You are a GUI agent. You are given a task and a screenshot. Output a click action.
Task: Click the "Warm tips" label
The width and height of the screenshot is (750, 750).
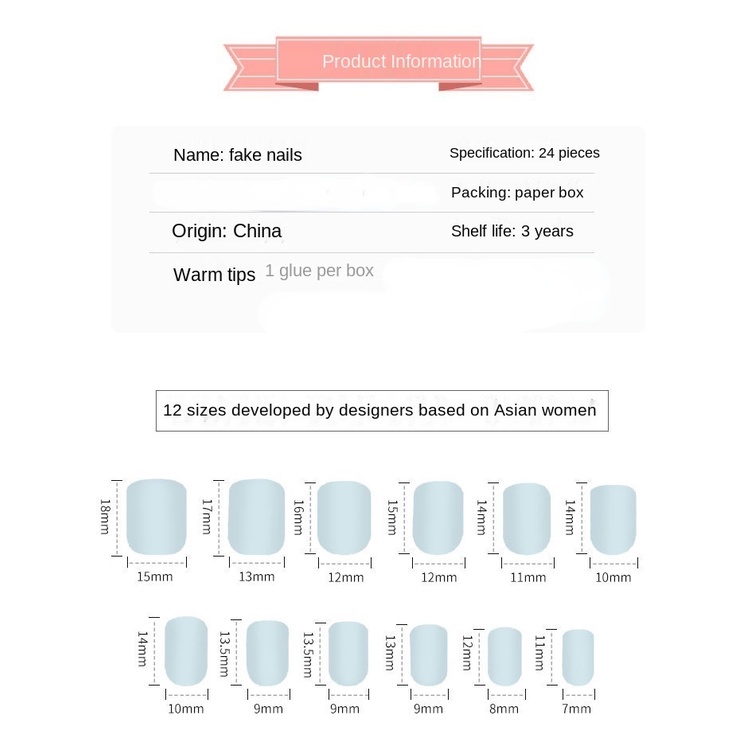(214, 275)
